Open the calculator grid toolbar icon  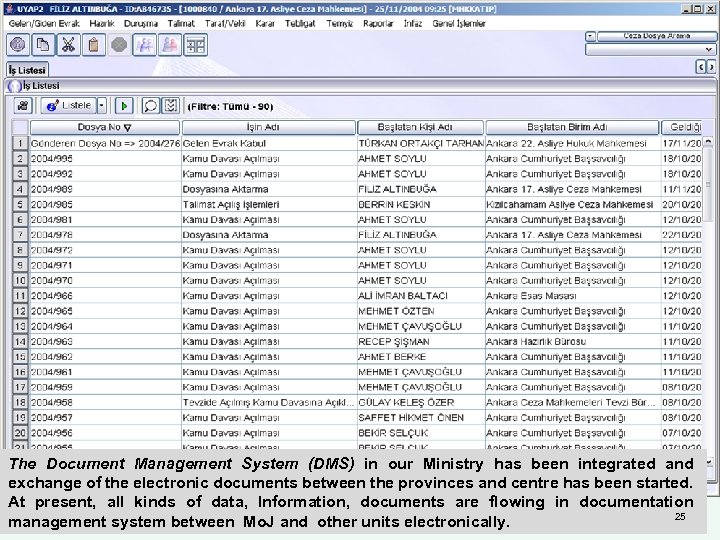point(195,45)
